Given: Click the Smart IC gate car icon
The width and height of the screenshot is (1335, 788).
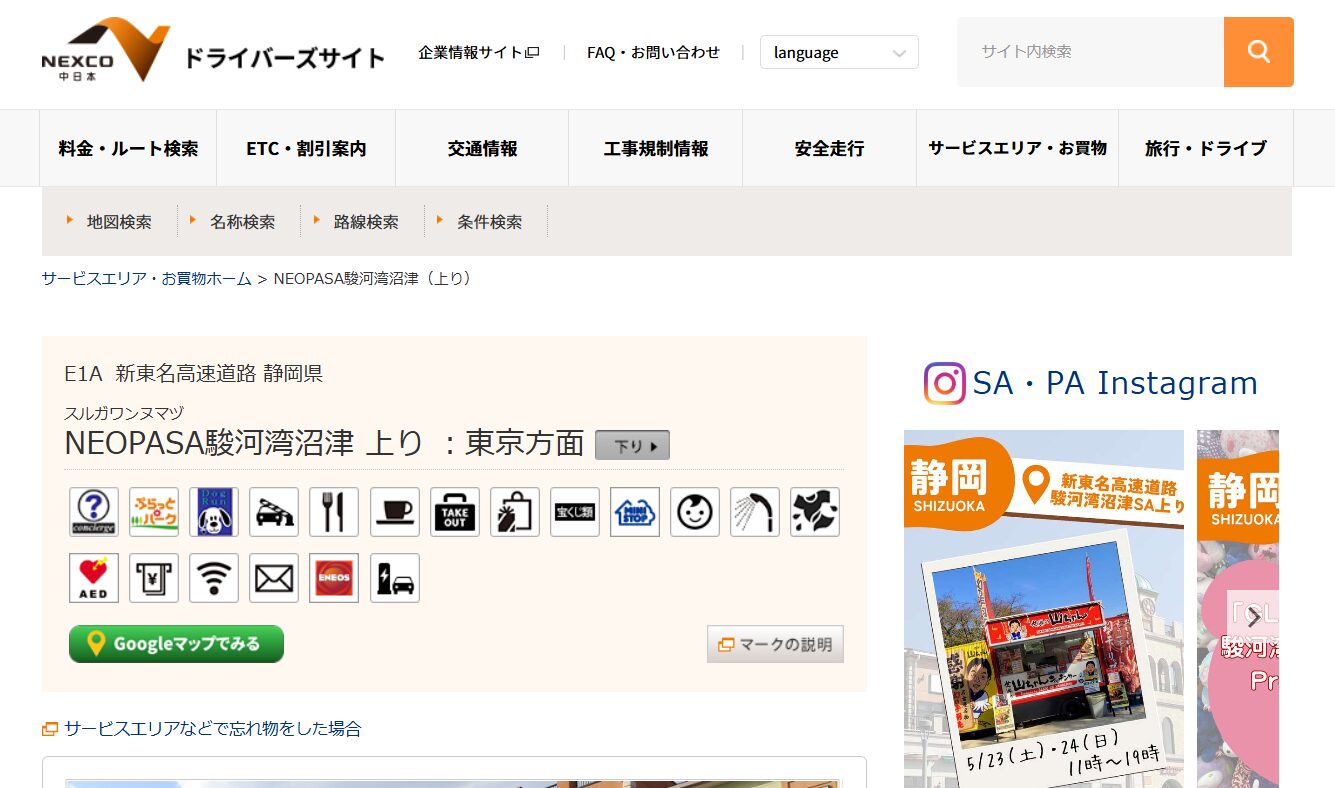Looking at the screenshot, I should (x=274, y=512).
